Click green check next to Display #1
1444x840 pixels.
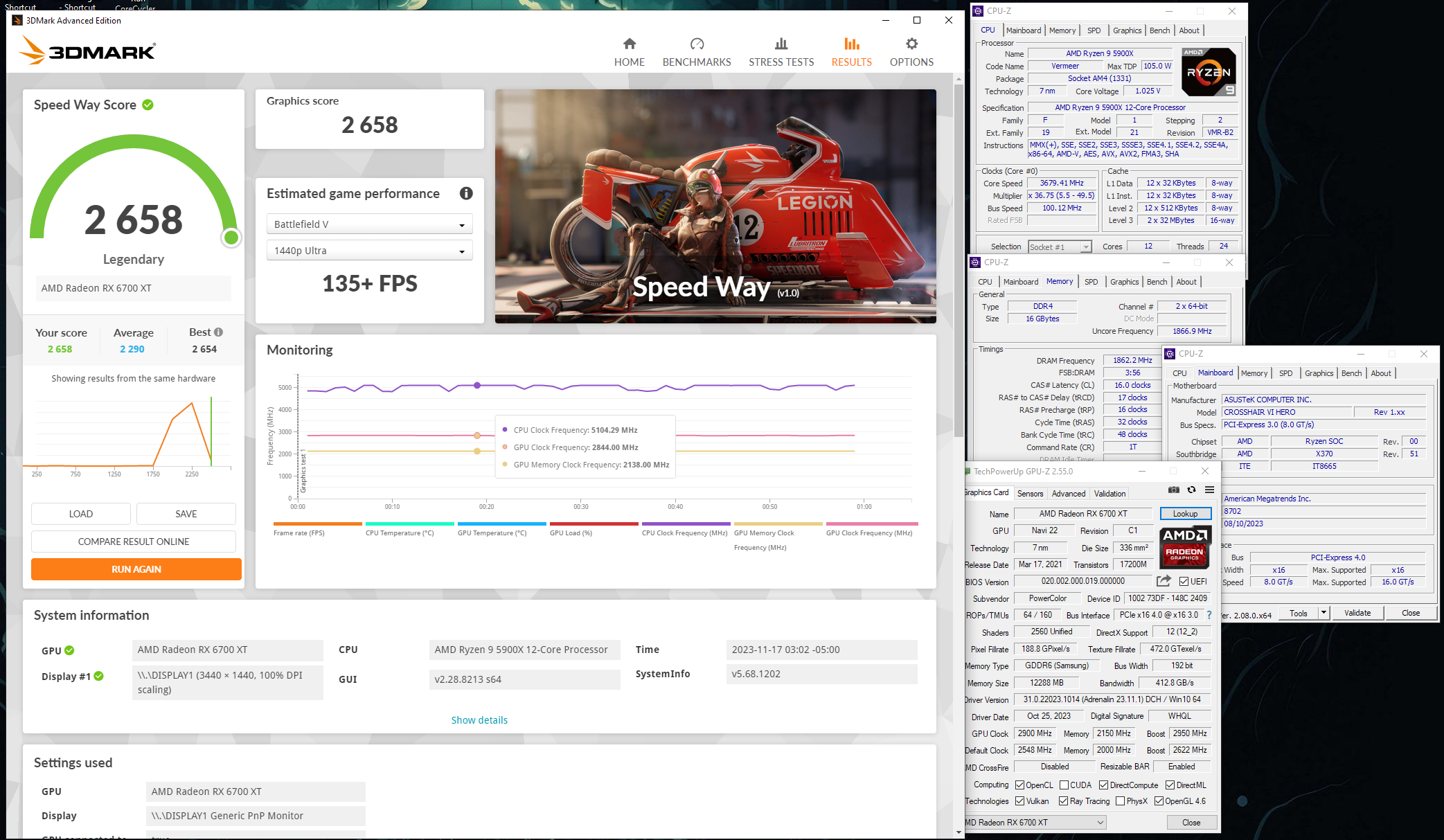pos(99,676)
